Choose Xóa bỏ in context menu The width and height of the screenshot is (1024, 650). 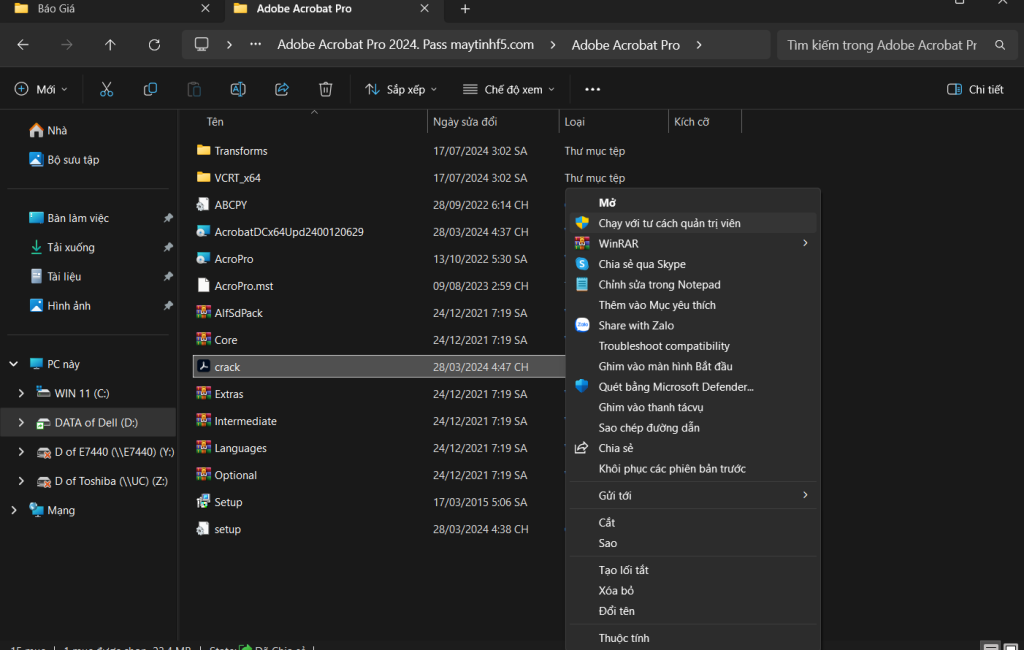pyautogui.click(x=693, y=591)
